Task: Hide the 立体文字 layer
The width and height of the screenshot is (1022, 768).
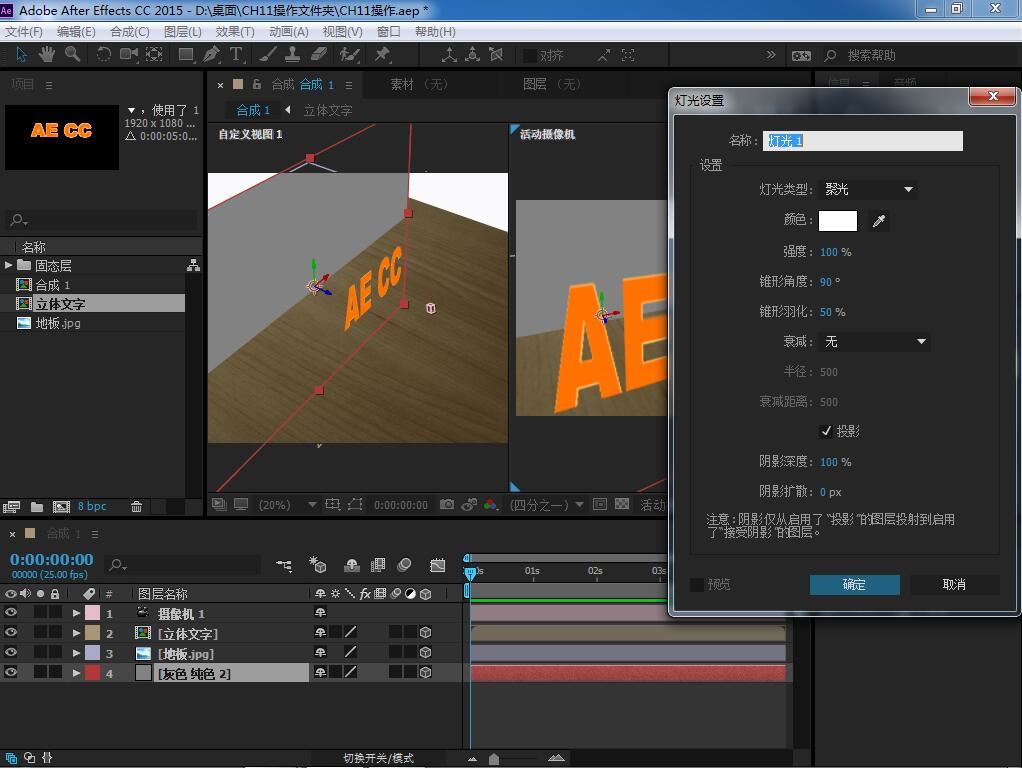Action: point(11,632)
